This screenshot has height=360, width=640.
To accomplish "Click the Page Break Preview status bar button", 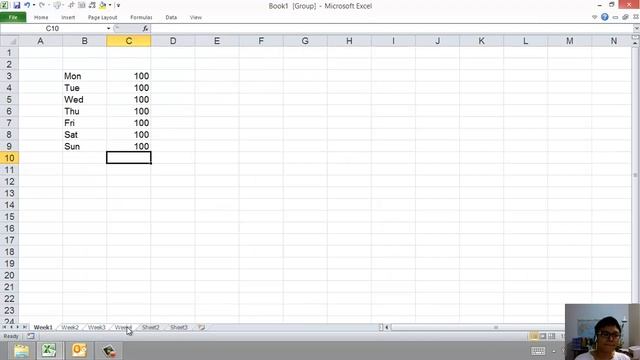I will pos(551,336).
